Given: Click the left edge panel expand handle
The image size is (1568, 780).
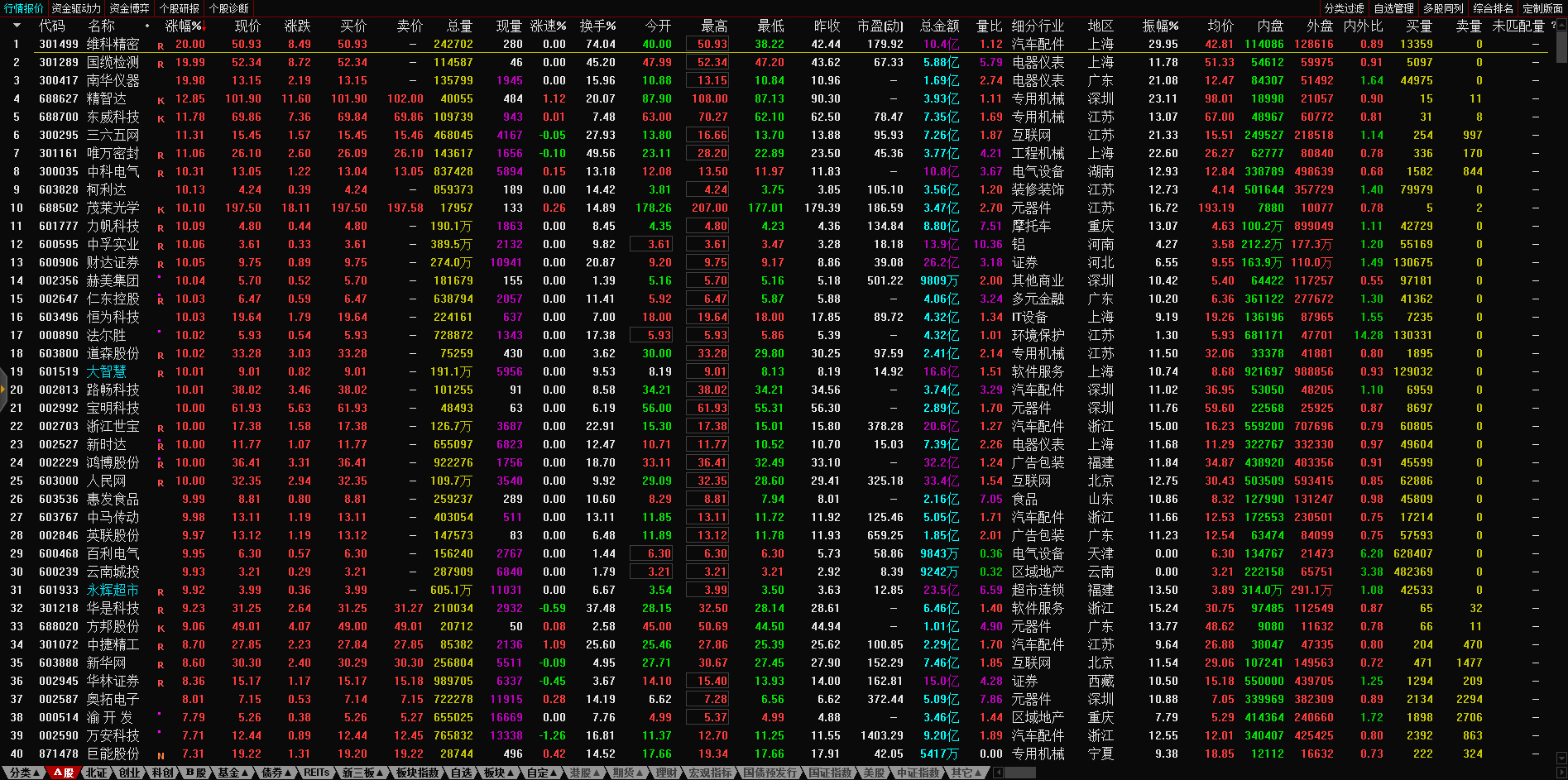Looking at the screenshot, I should click(x=3, y=390).
